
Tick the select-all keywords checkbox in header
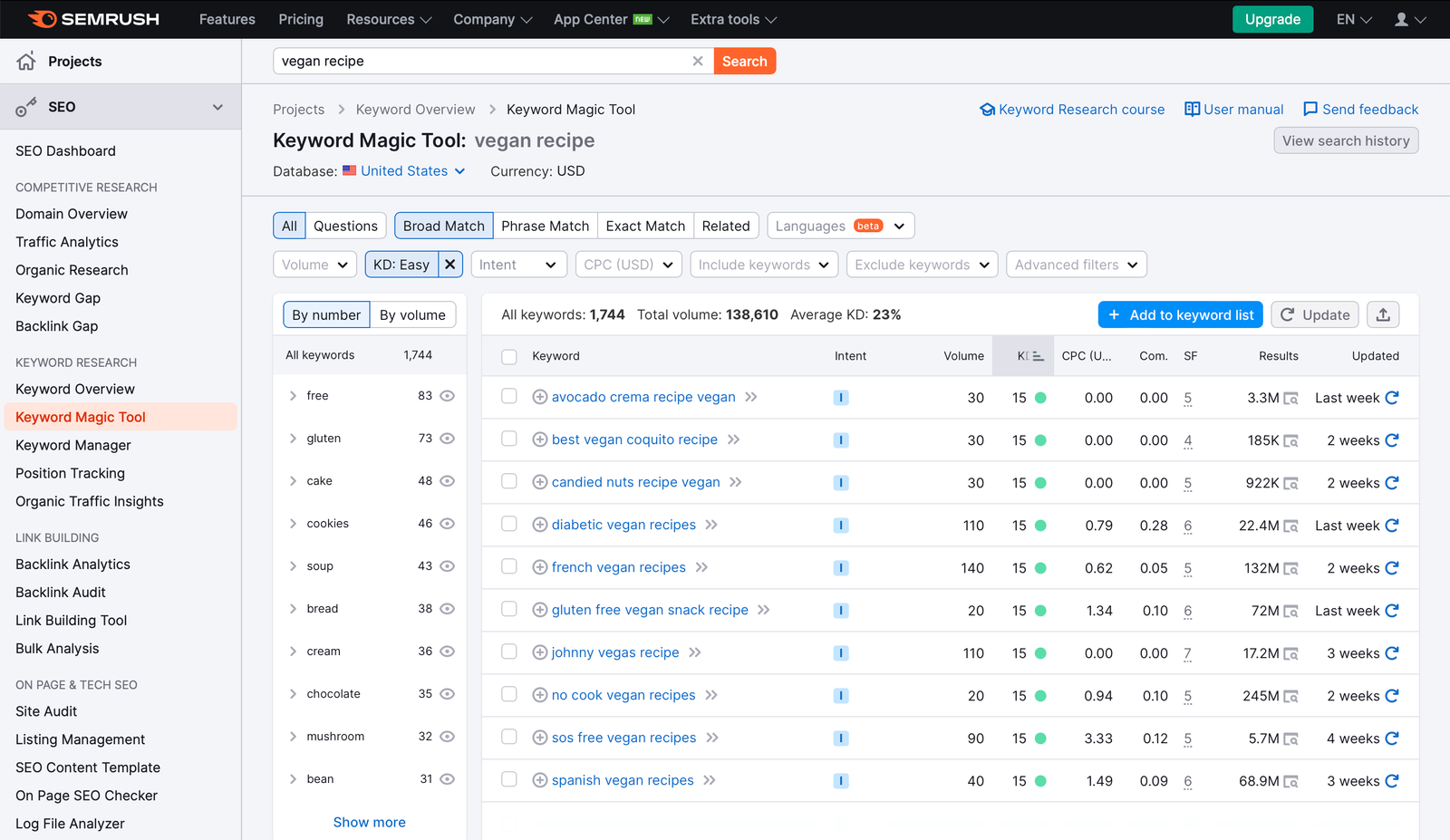(509, 356)
